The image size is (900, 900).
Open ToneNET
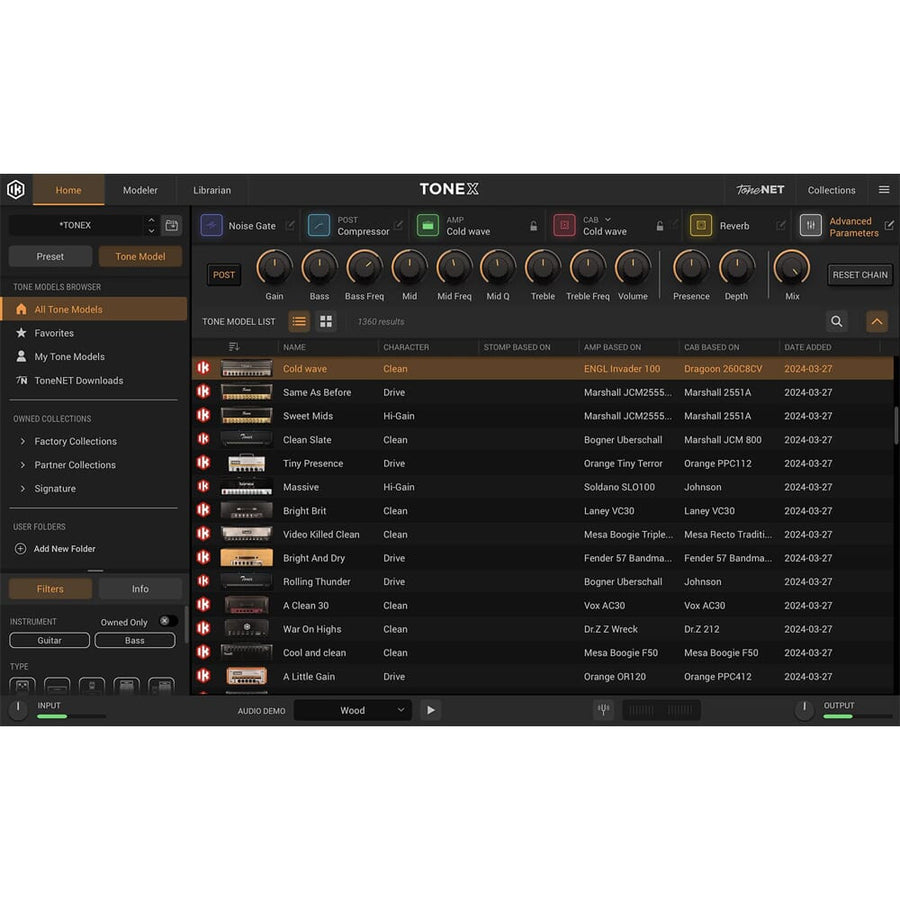[760, 189]
